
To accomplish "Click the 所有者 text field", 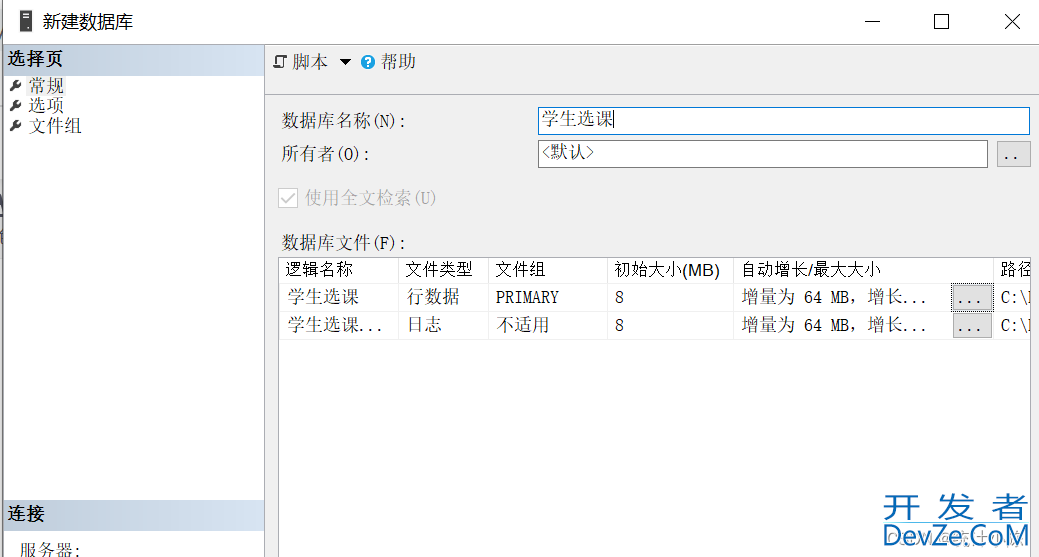I will (x=762, y=153).
